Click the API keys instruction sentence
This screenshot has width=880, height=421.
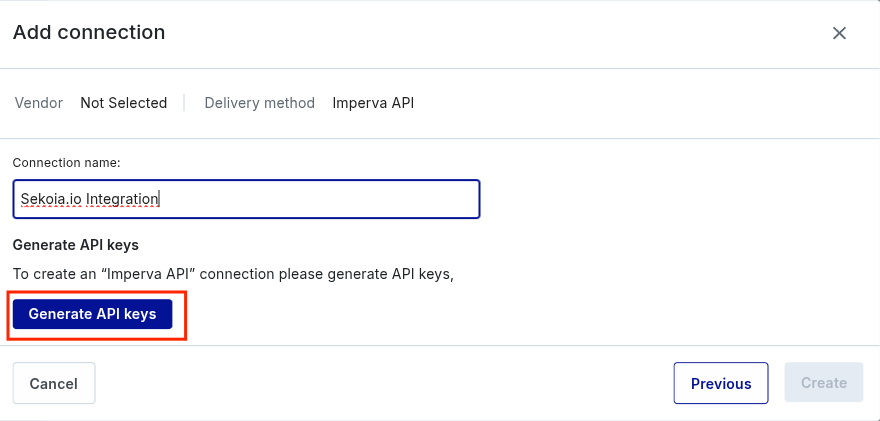(233, 273)
